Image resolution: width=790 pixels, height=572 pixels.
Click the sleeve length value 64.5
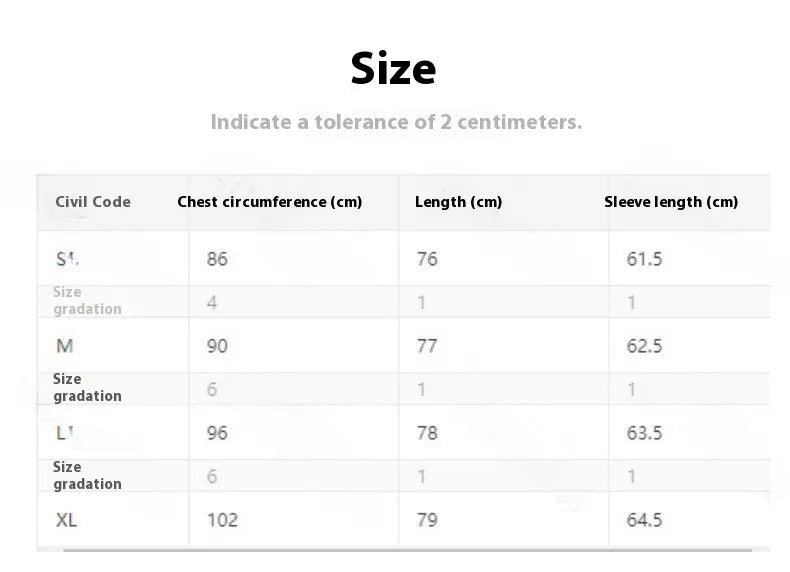pyautogui.click(x=644, y=520)
